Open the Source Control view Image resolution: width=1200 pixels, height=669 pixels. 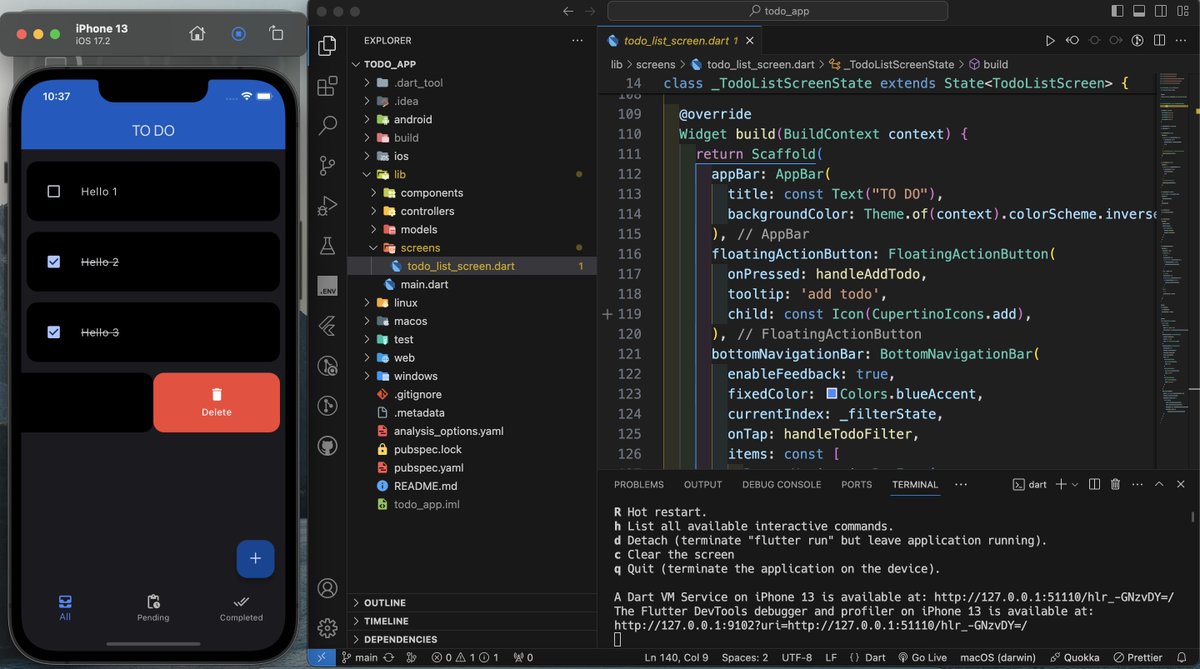tap(327, 165)
